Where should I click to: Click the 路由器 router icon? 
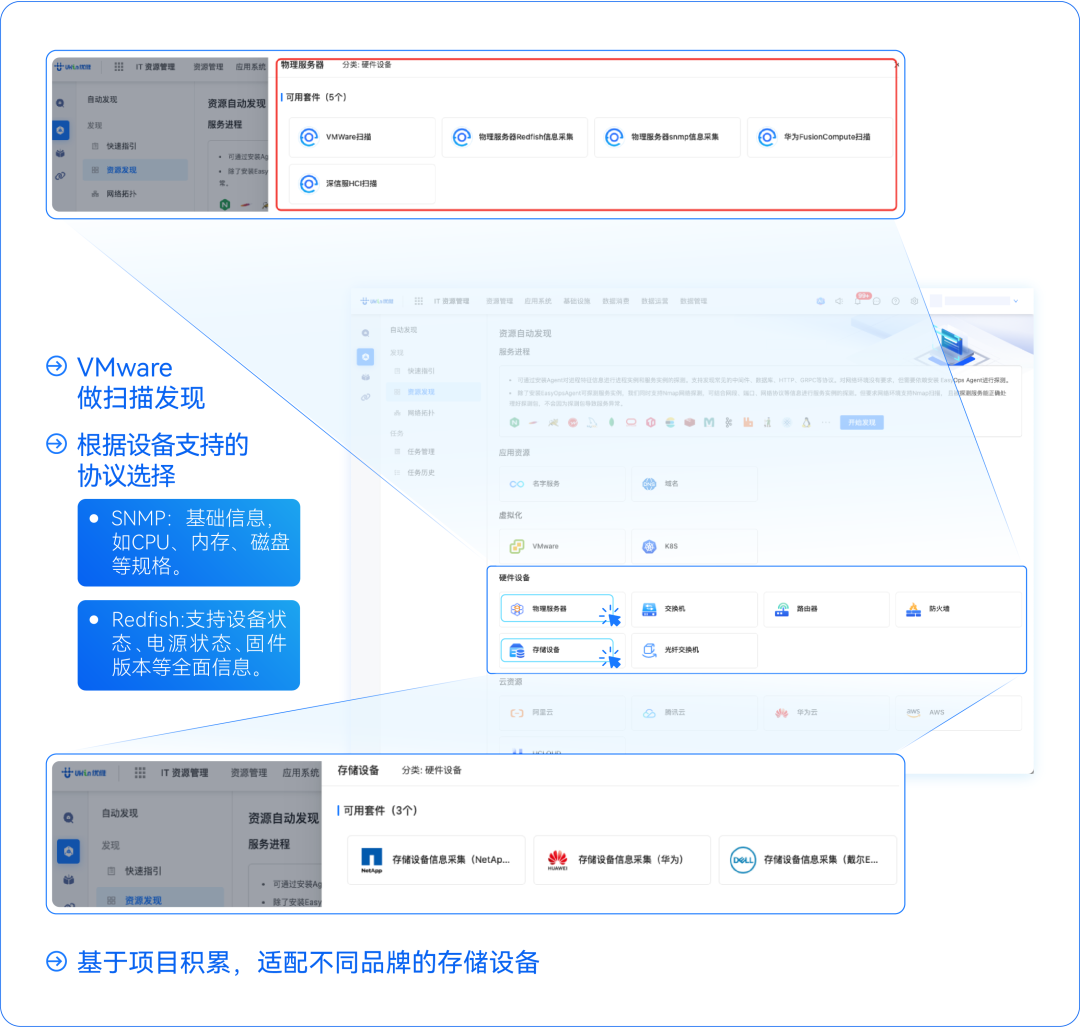point(782,609)
